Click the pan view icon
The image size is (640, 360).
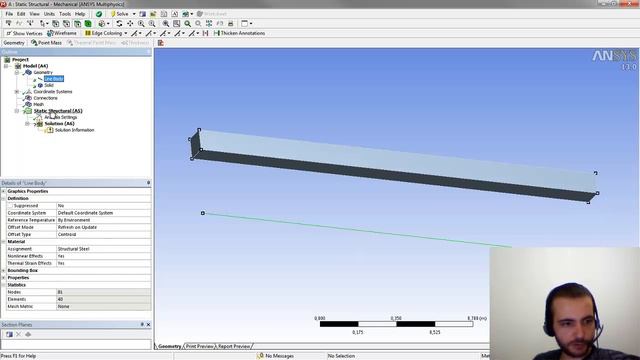(130, 24)
